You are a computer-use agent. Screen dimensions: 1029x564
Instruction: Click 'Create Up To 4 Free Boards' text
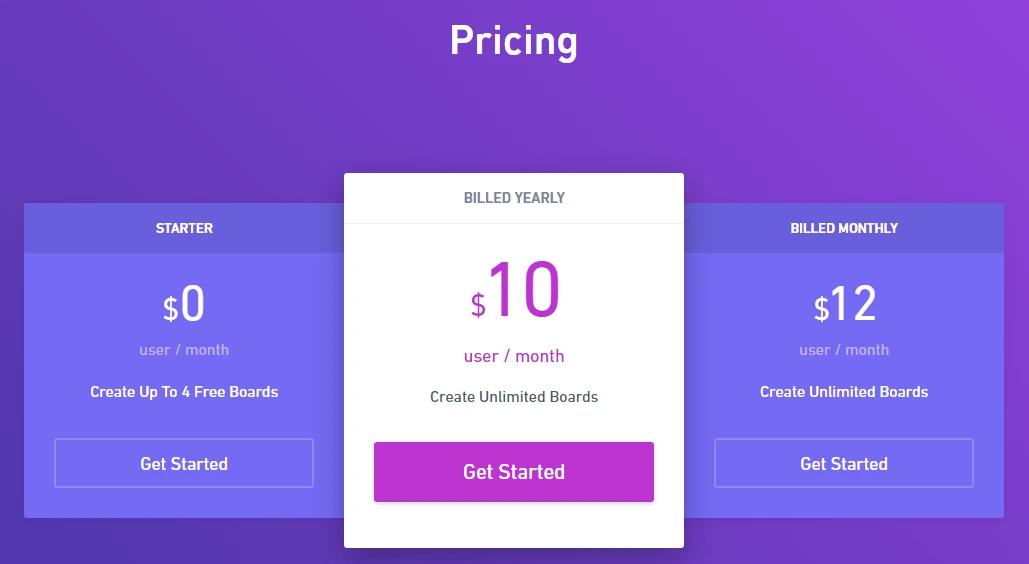coord(184,392)
